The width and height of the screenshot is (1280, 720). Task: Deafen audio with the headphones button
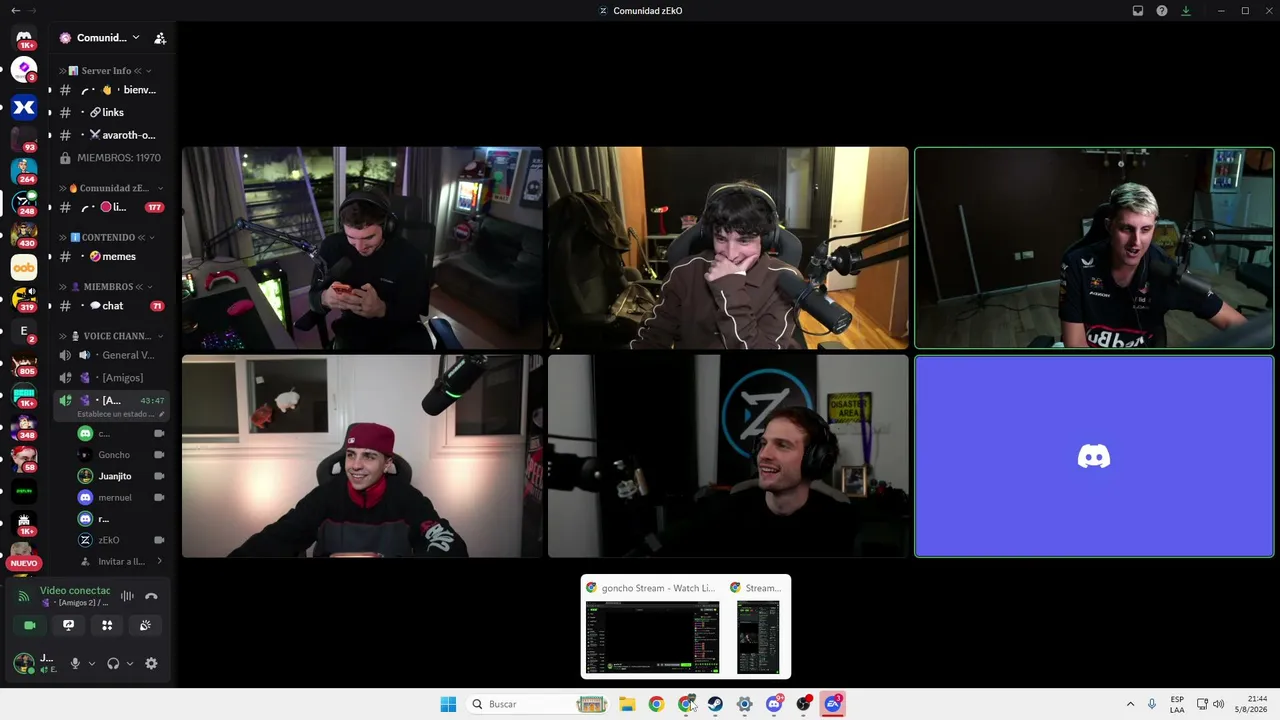pos(113,663)
